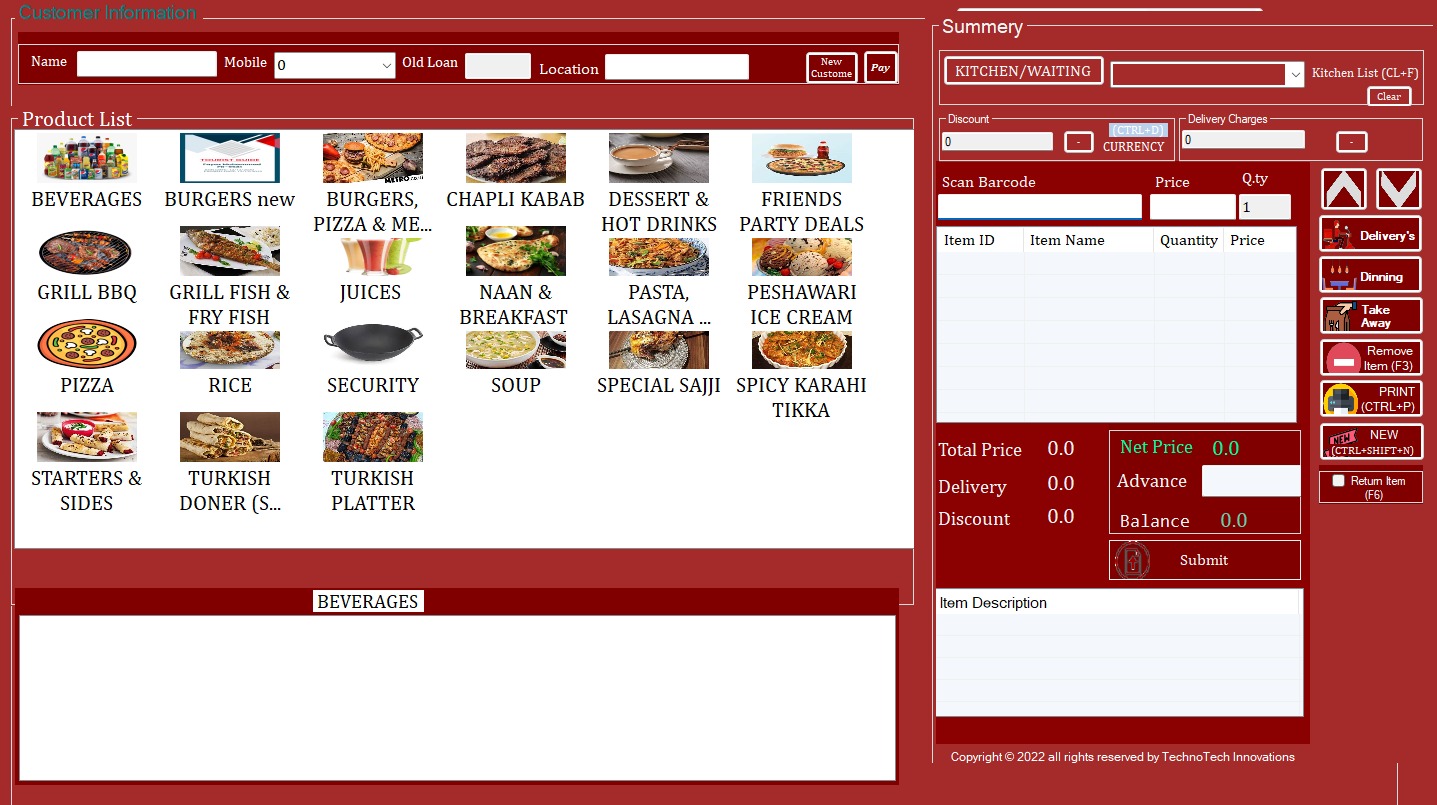This screenshot has height=805, width=1437.
Task: Choose the Take Away order type
Action: tap(1370, 316)
